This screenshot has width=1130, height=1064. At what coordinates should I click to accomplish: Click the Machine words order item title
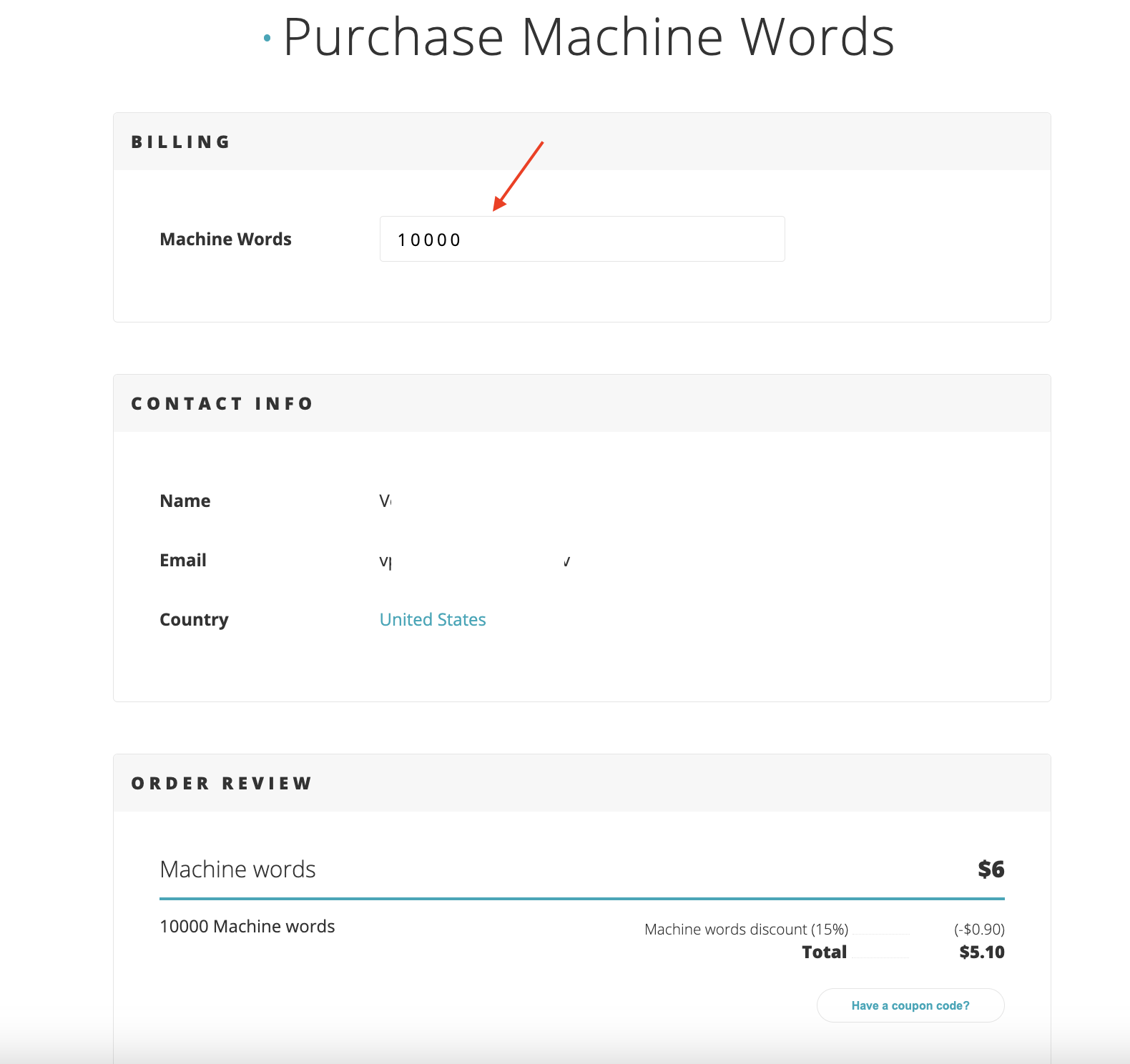(237, 869)
